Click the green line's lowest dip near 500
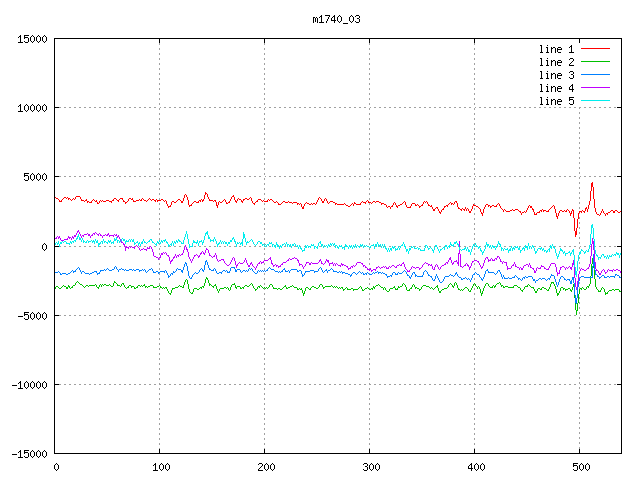The width and height of the screenshot is (640, 480). click(x=576, y=314)
